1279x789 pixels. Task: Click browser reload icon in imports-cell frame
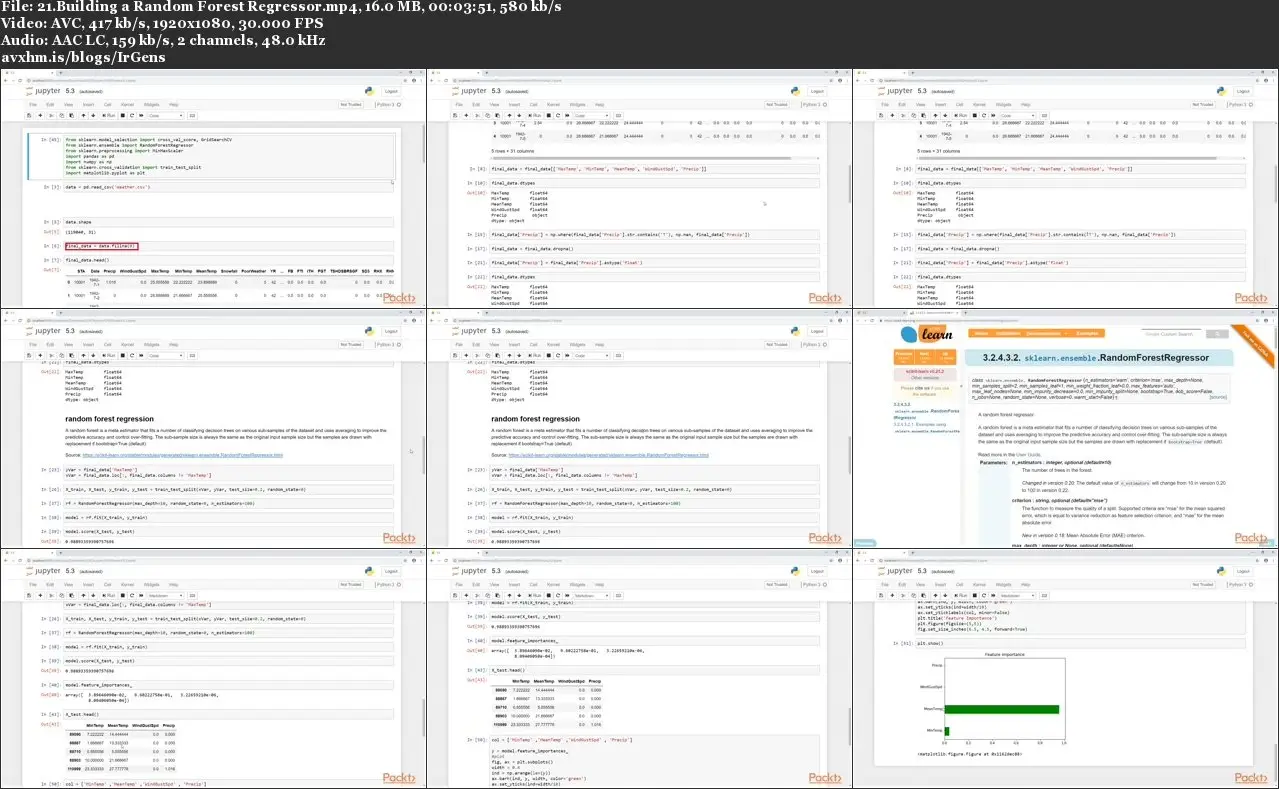[20, 80]
